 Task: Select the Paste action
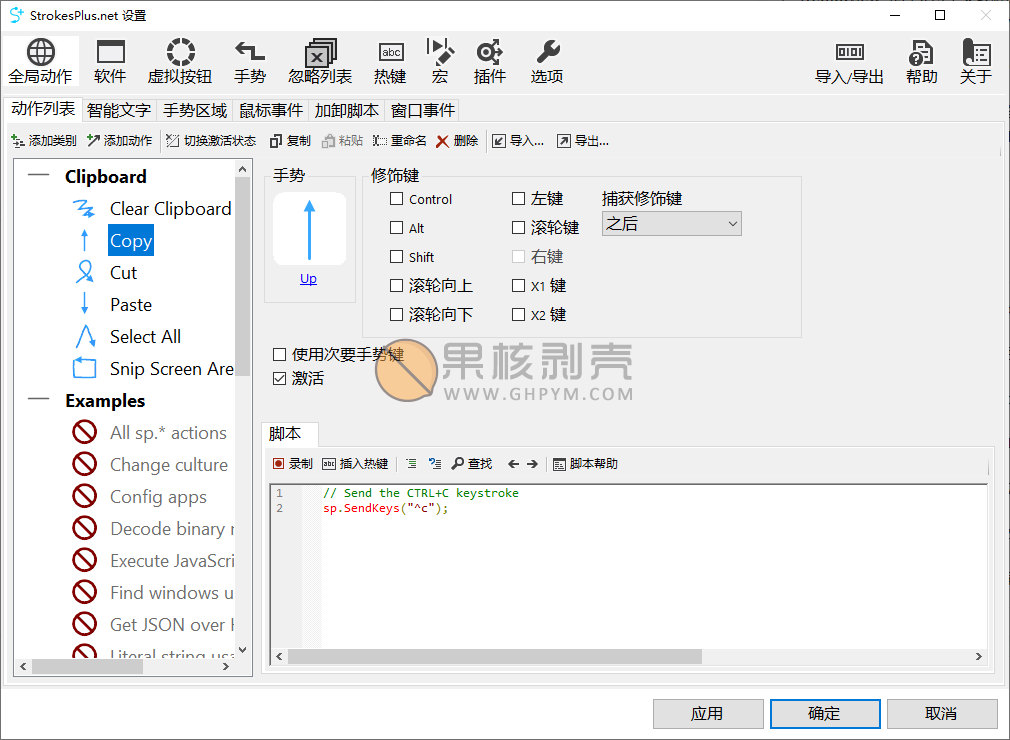(131, 305)
